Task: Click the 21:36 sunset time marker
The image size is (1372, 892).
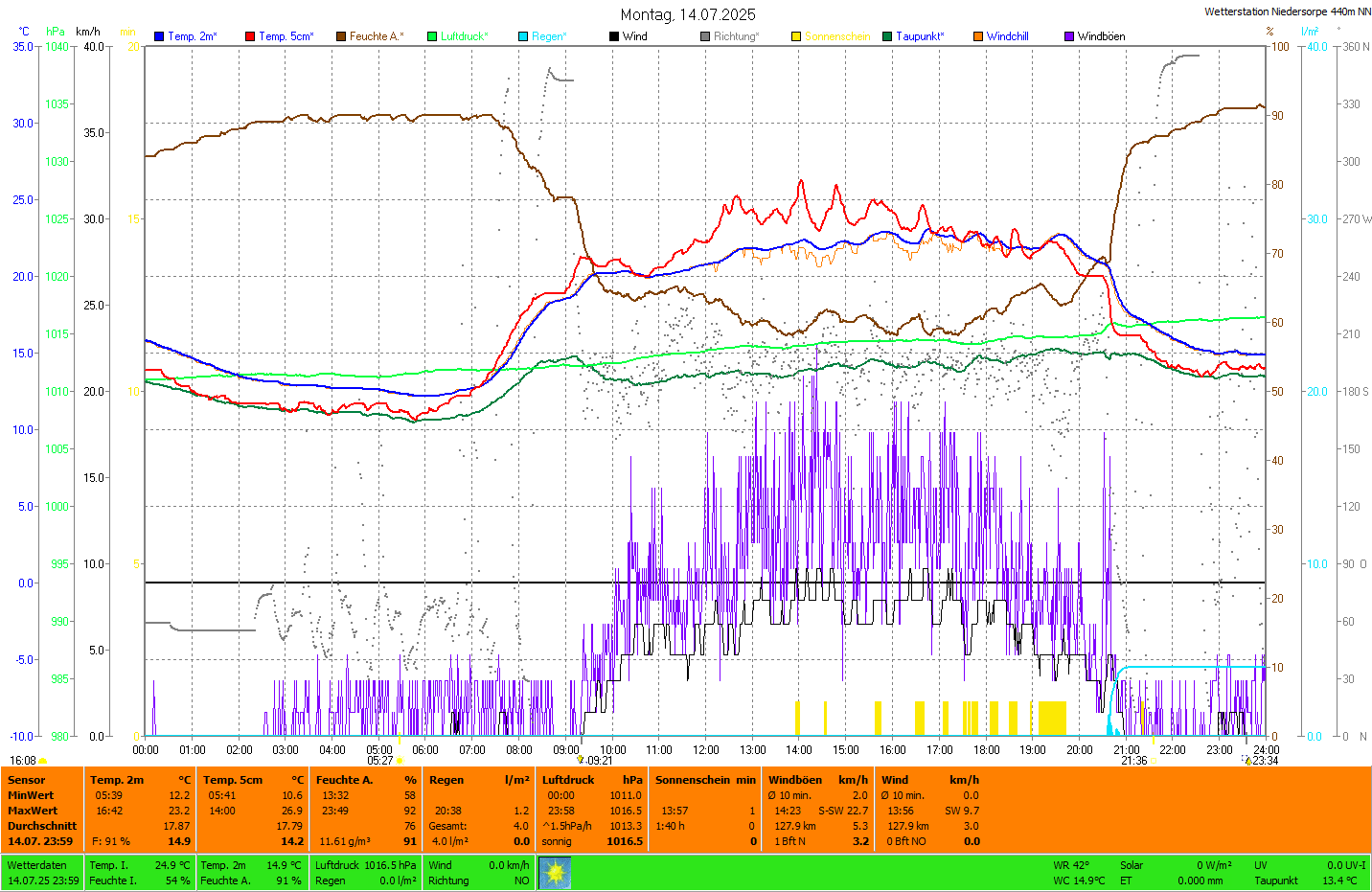Action: coord(1133,761)
